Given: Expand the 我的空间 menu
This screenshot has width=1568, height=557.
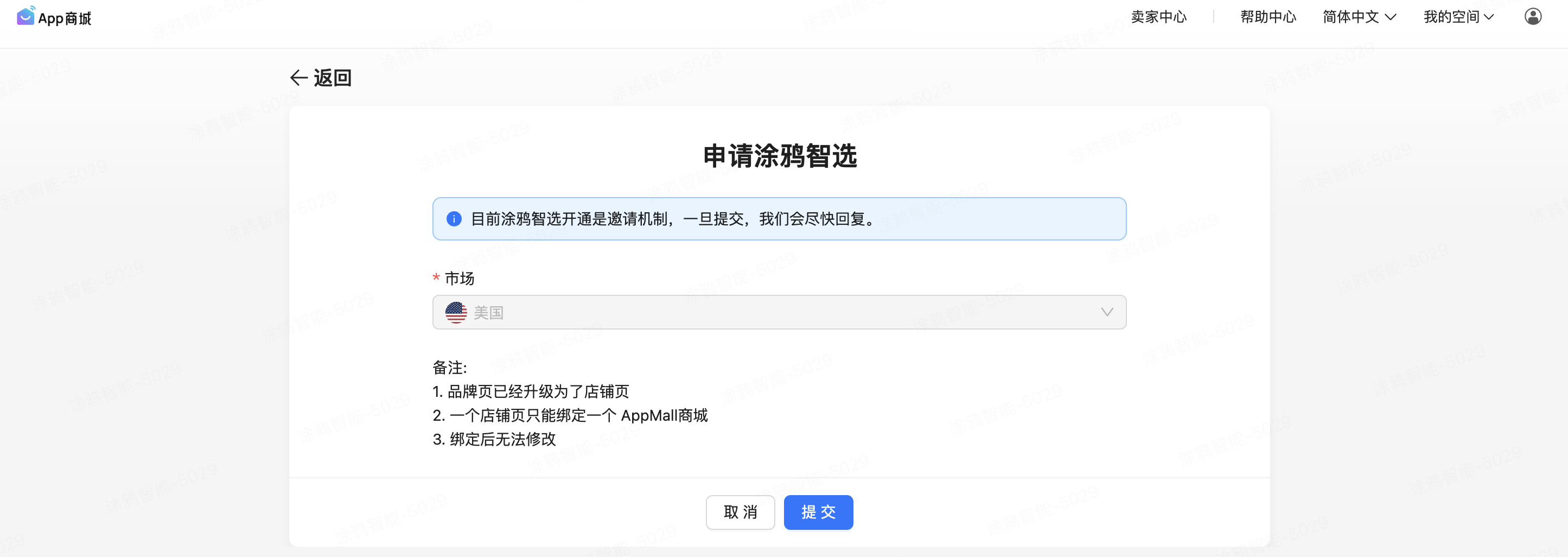Looking at the screenshot, I should [1451, 17].
